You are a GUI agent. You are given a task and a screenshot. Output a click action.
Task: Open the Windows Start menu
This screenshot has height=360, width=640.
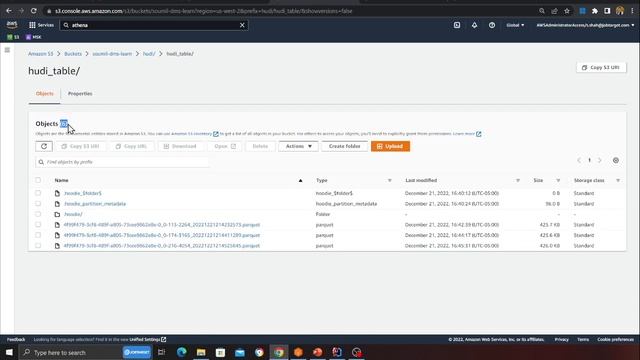[x=9, y=352]
